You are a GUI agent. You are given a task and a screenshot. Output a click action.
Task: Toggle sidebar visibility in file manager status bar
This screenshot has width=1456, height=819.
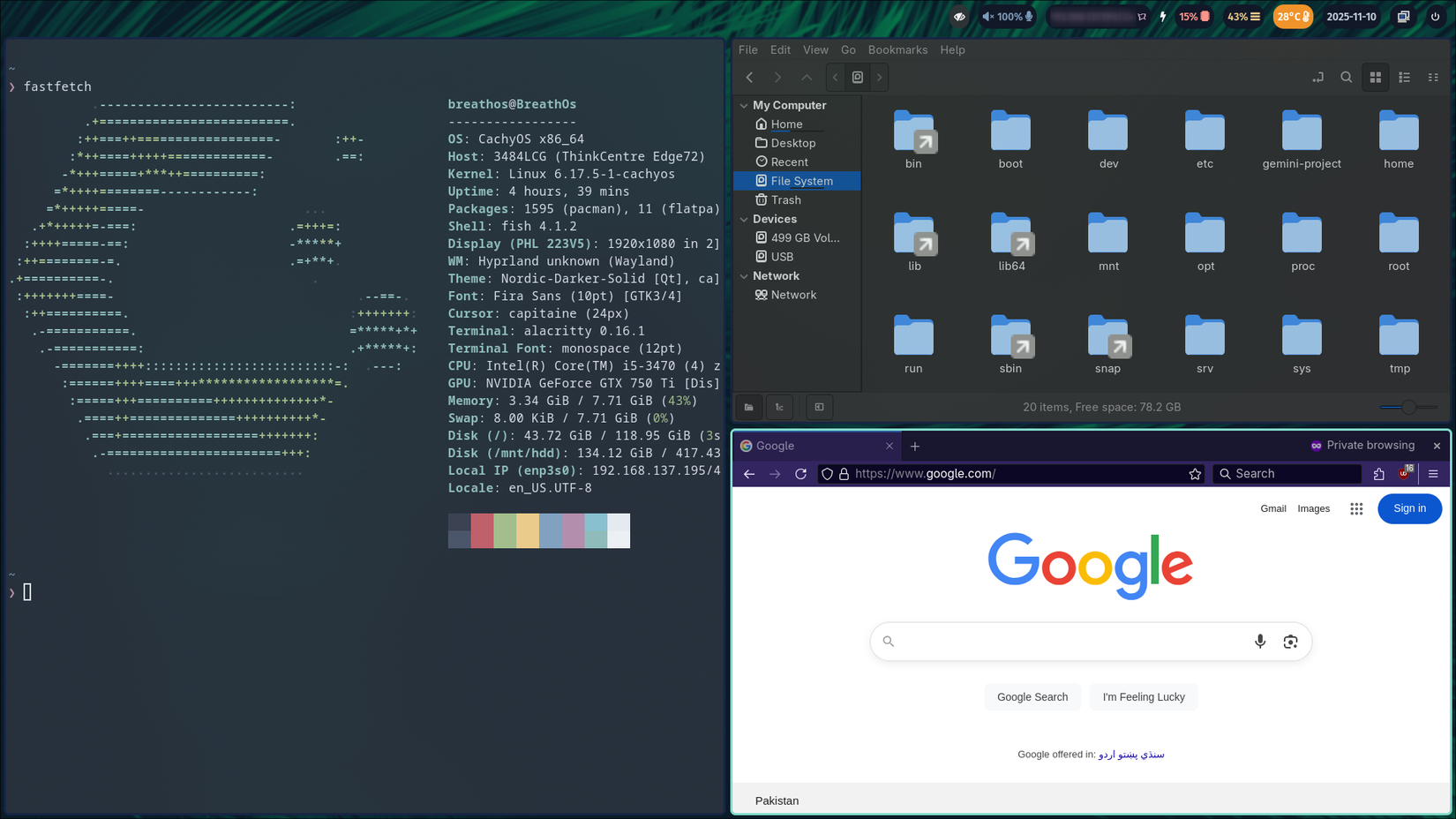819,407
